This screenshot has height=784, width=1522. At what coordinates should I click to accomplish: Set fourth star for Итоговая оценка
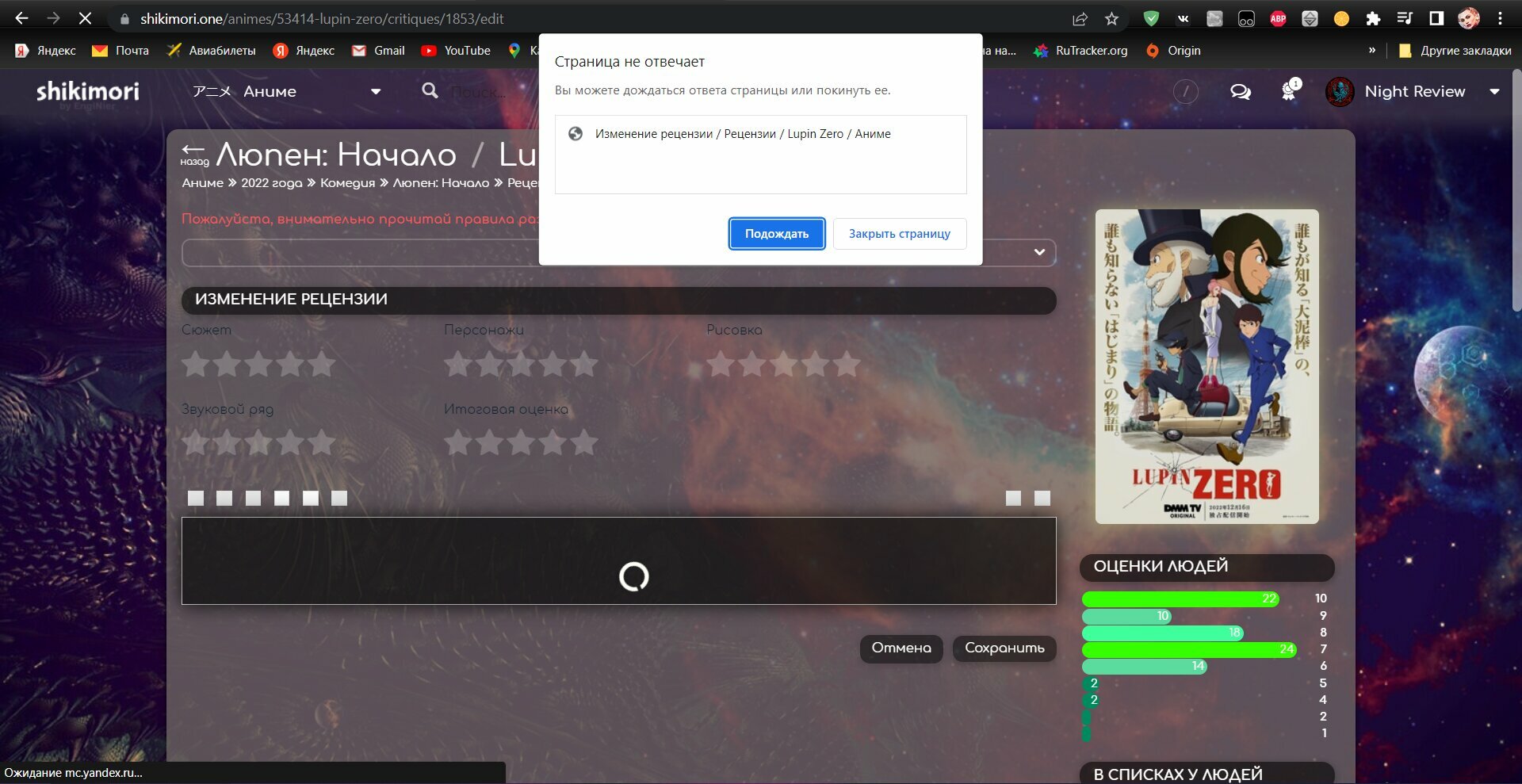[553, 442]
